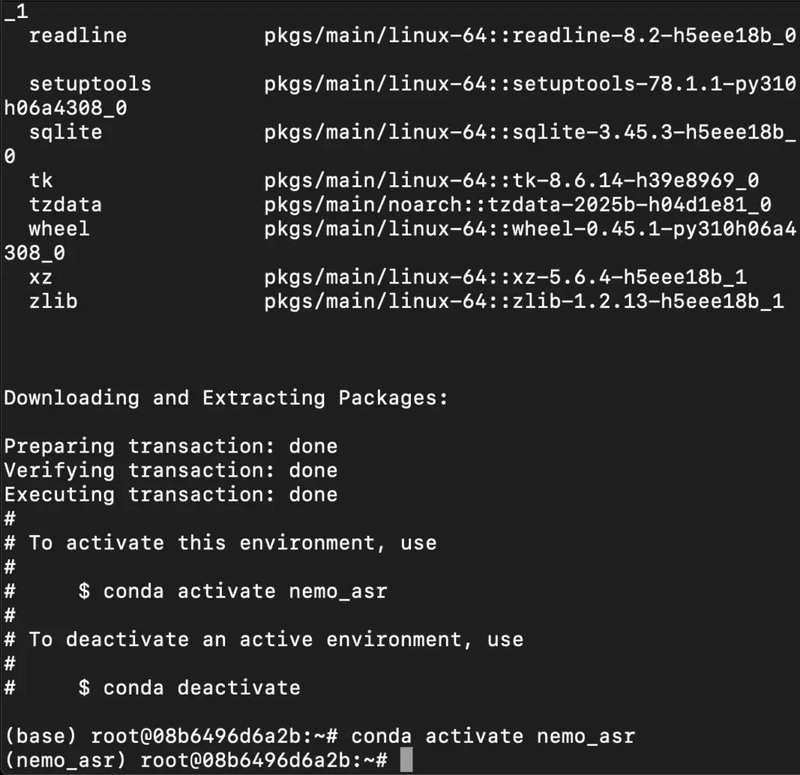The width and height of the screenshot is (800, 775).
Task: Click the 'Downloading and Extracting Packages:' line
Action: click(226, 397)
